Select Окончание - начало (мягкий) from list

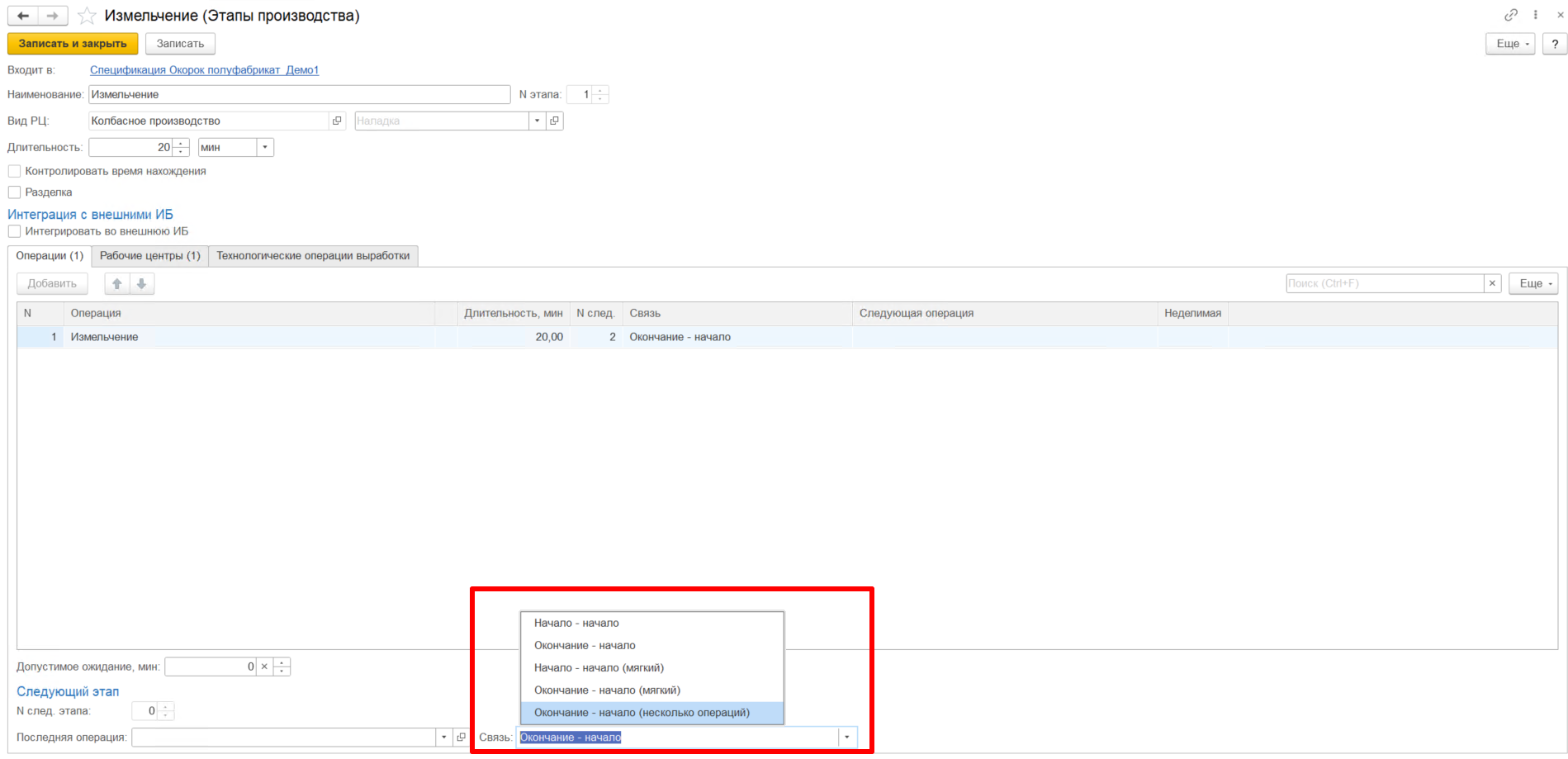click(607, 690)
